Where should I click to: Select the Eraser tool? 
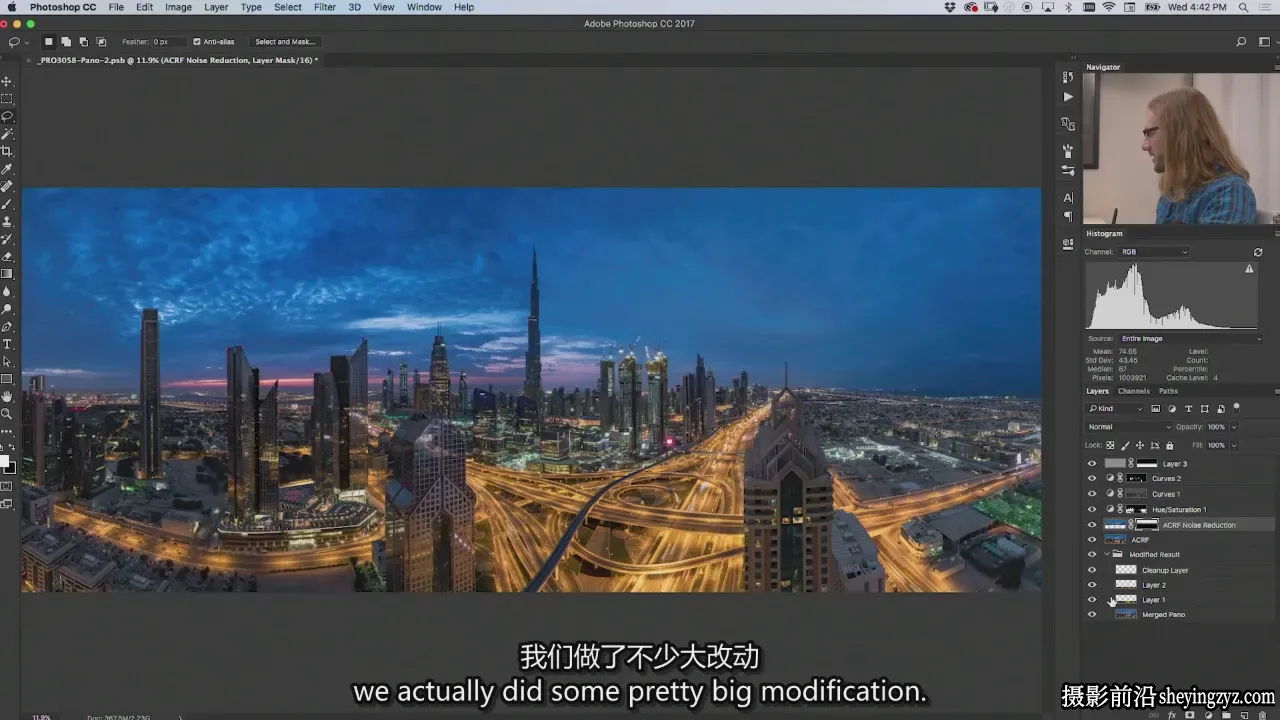[x=7, y=256]
